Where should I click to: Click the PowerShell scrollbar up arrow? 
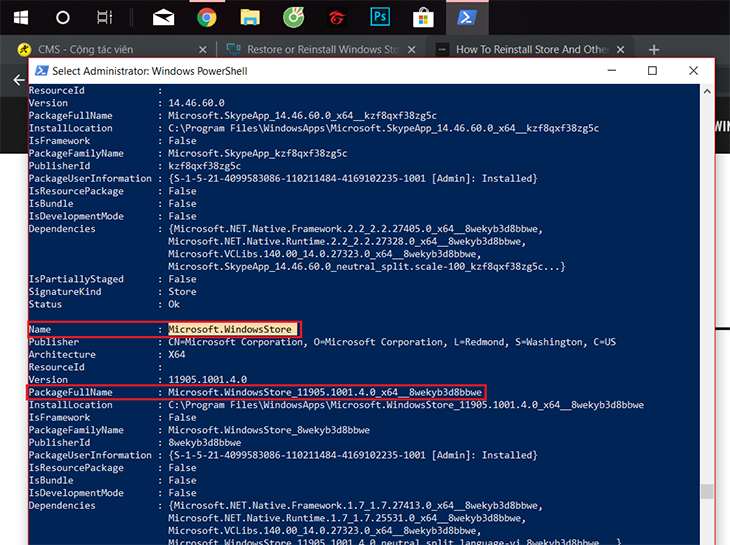[x=707, y=91]
